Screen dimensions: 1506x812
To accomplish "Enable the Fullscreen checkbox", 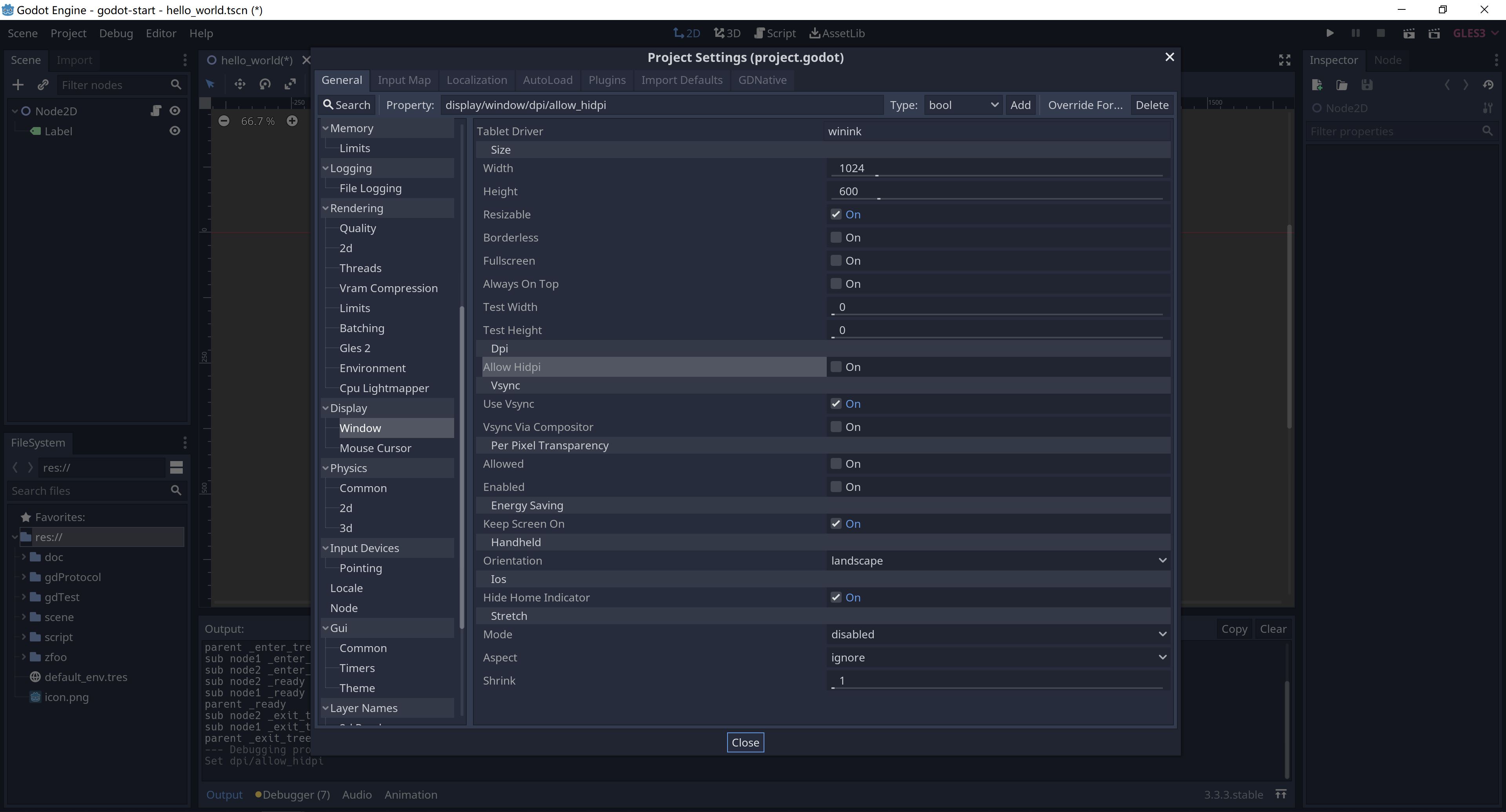I will pyautogui.click(x=836, y=261).
